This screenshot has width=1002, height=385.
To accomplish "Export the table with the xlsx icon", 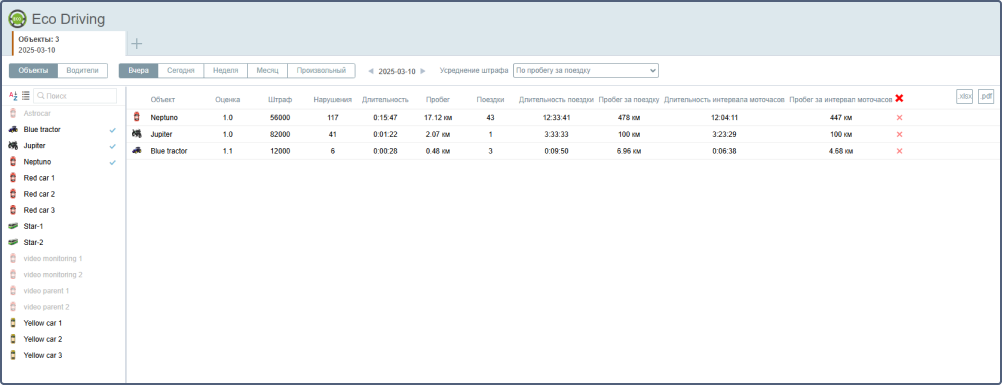I will click(964, 97).
